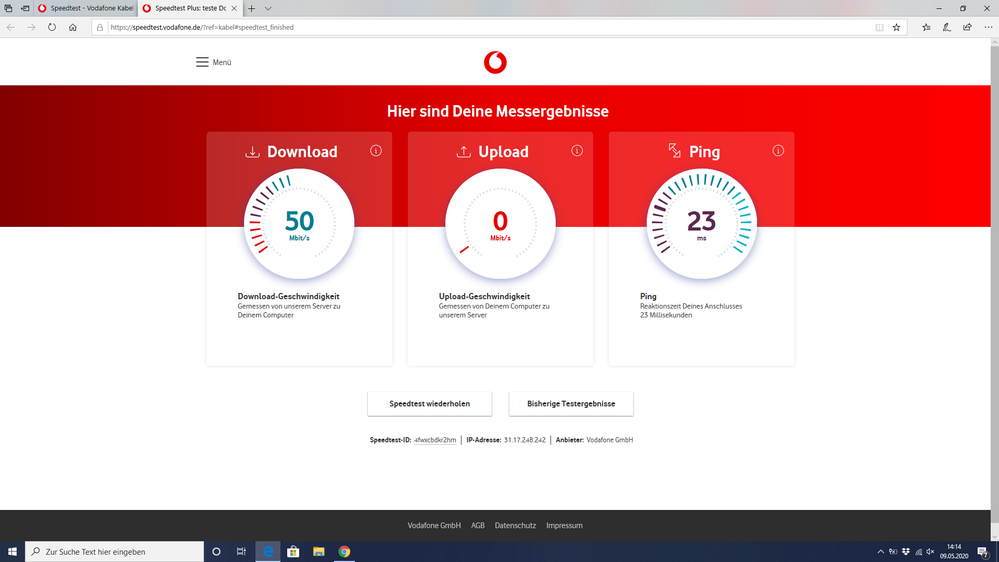999x562 pixels.
Task: Click the Ping arrows icon
Action: tap(675, 151)
